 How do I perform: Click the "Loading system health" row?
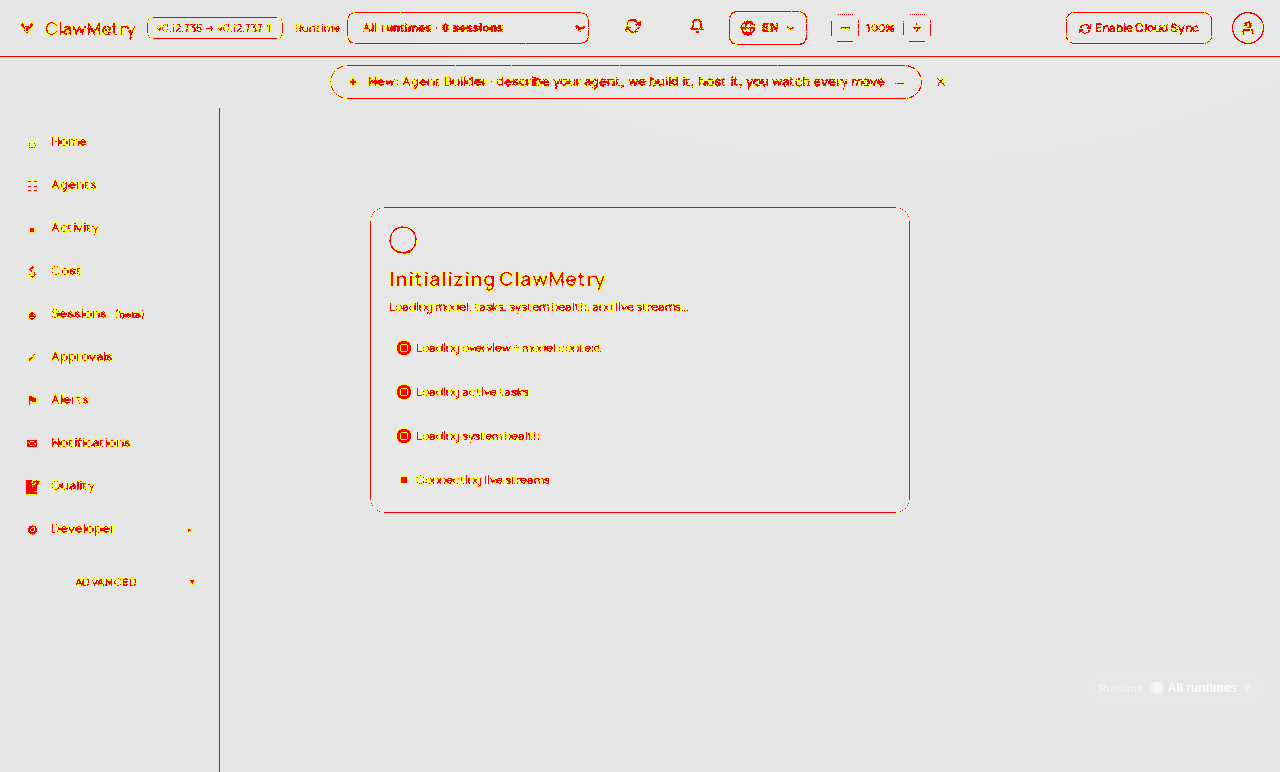(640, 436)
